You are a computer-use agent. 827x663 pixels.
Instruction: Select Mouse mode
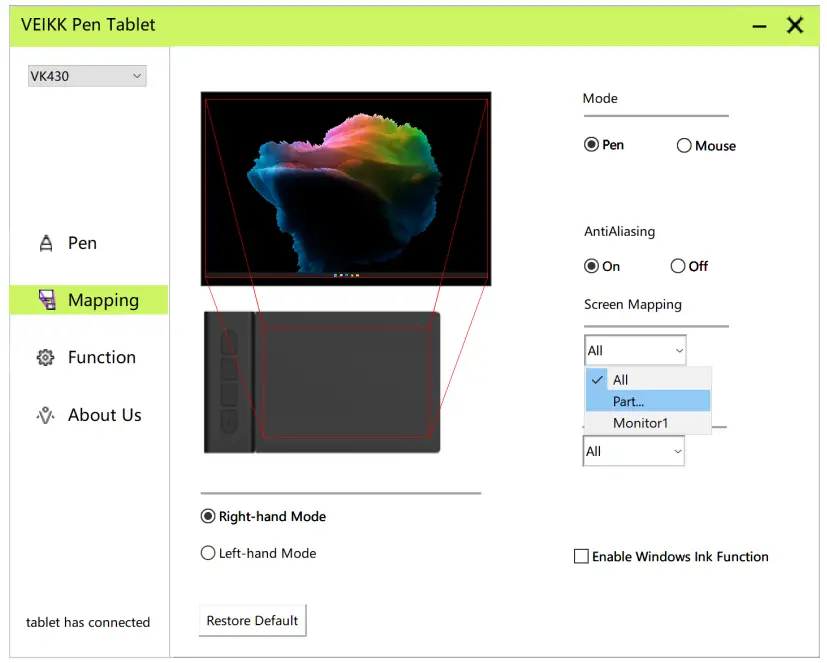pyautogui.click(x=685, y=145)
